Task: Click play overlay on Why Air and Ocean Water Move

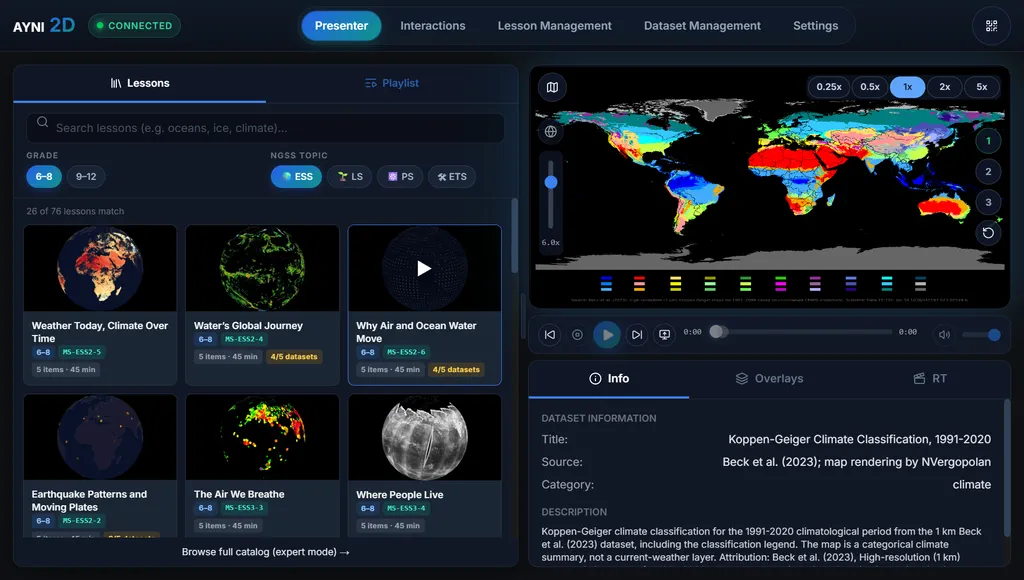Action: 424,268
